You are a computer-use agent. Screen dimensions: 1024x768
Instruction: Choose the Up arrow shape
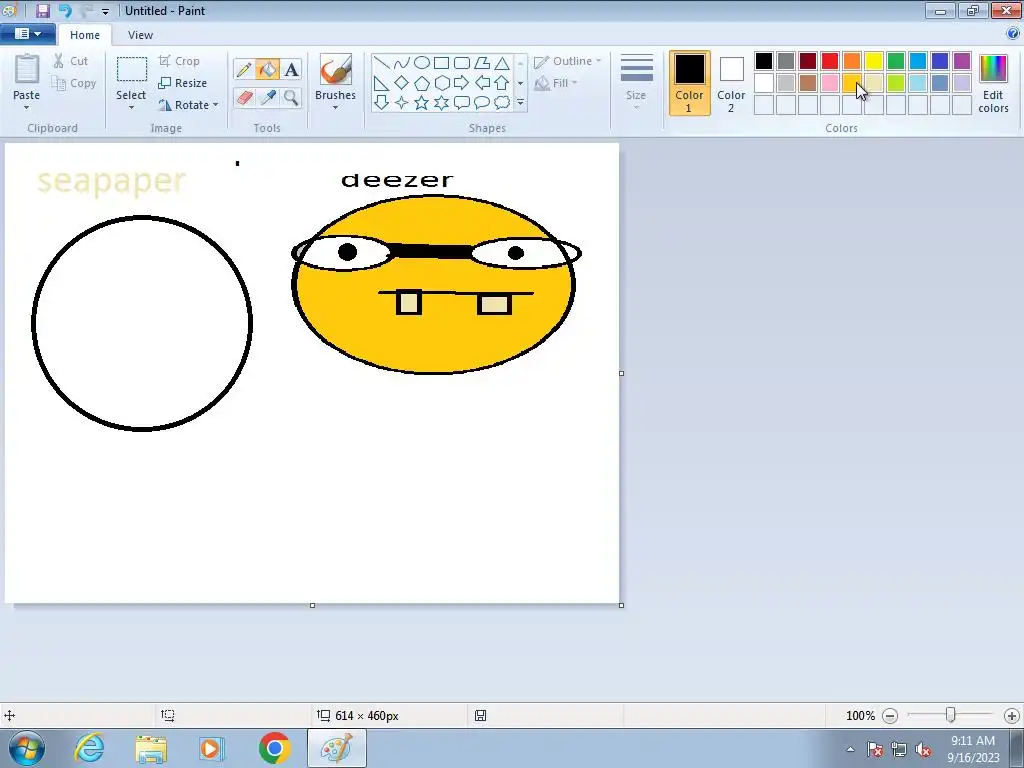502,83
